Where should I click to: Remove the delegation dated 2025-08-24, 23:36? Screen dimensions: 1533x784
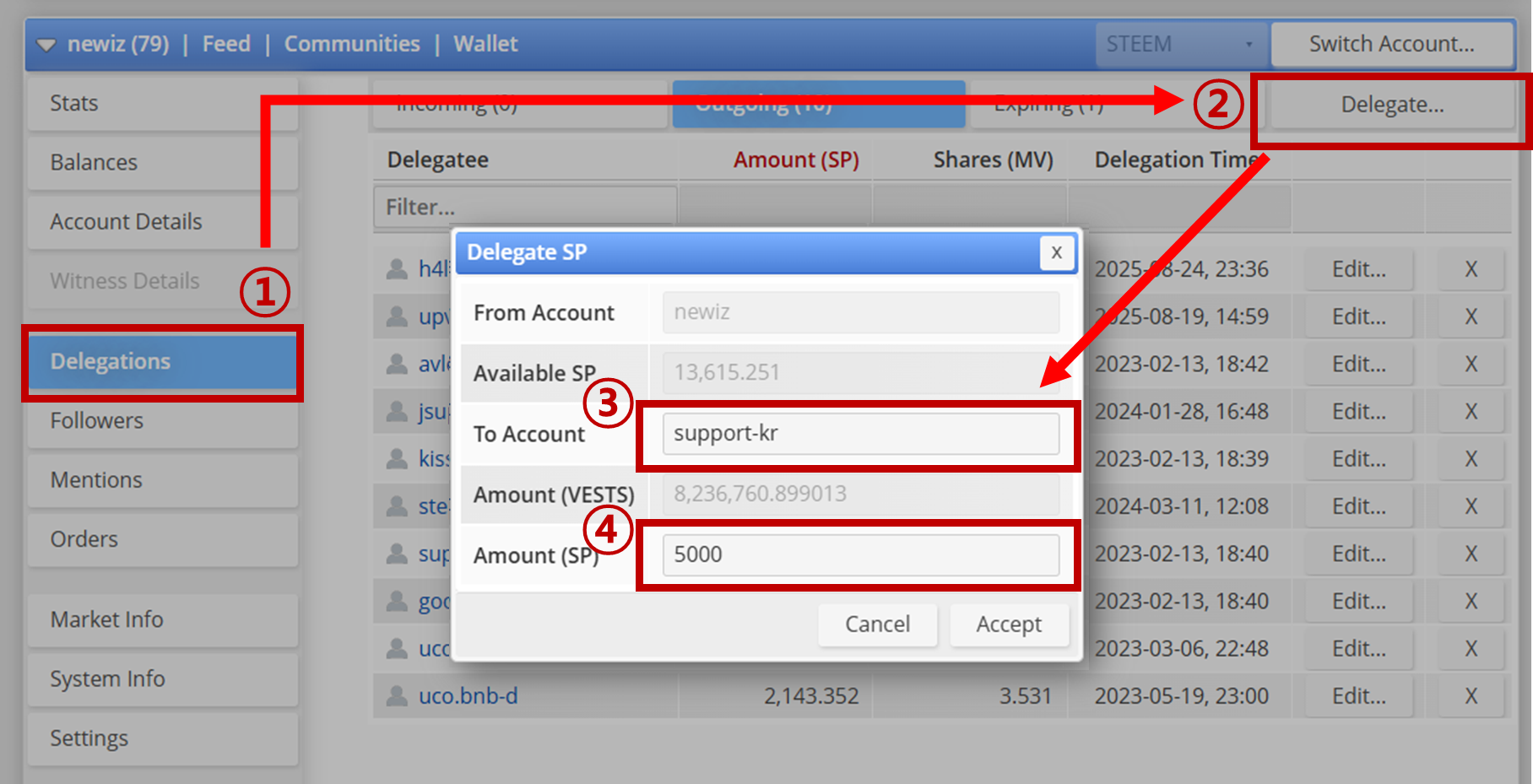pos(1471,269)
